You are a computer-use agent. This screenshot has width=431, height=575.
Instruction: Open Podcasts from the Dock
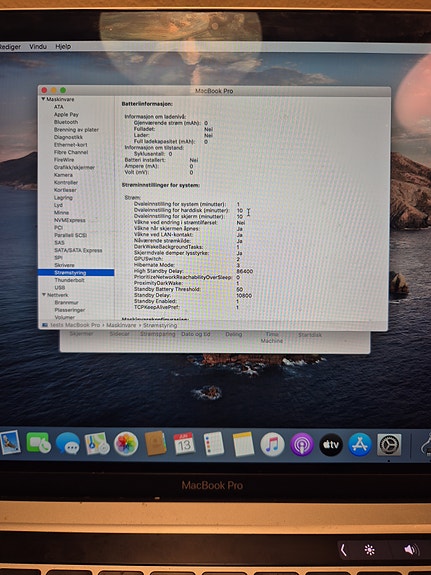coord(302,444)
